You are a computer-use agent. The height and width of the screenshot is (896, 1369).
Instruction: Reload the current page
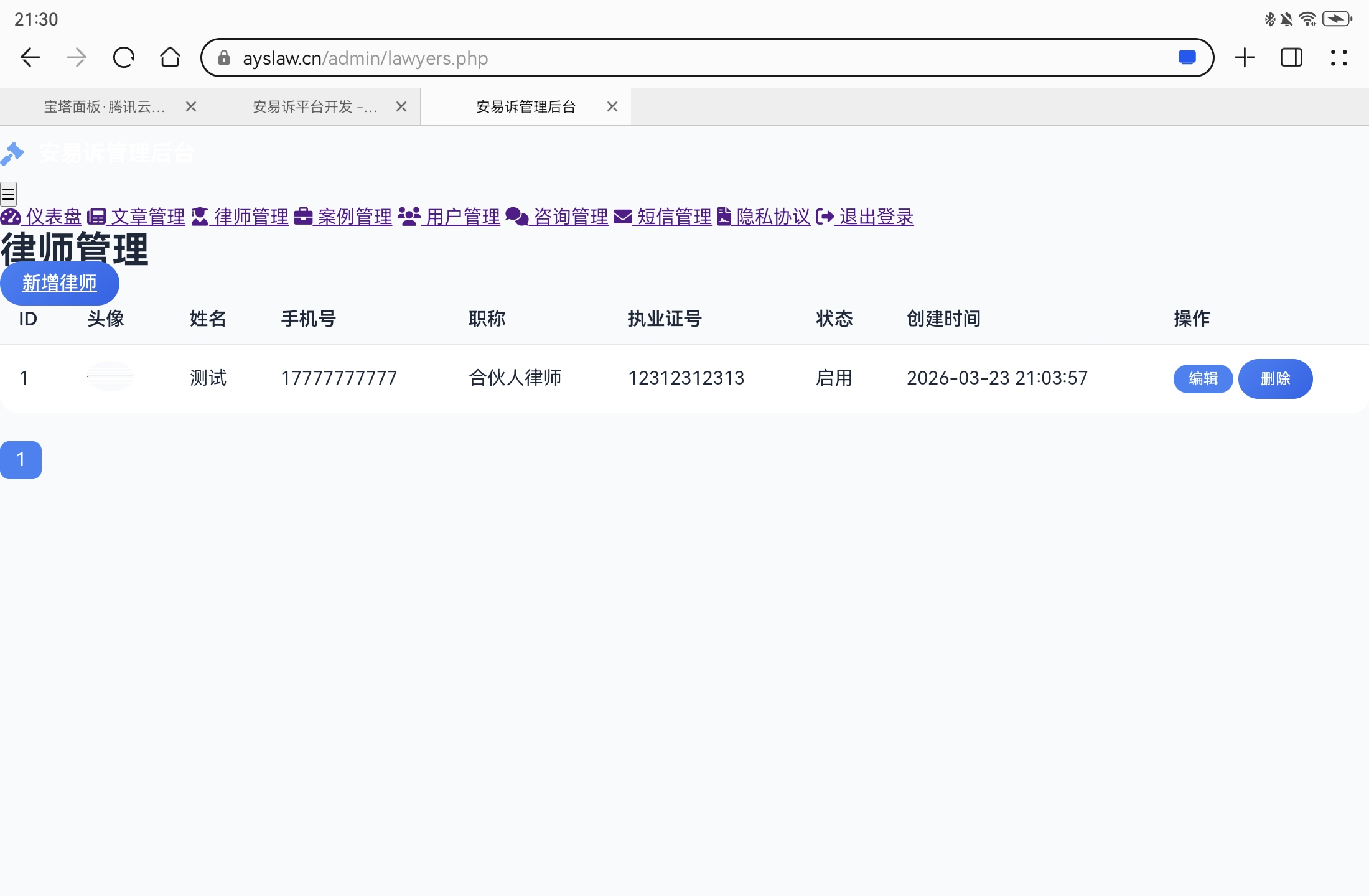(x=123, y=58)
